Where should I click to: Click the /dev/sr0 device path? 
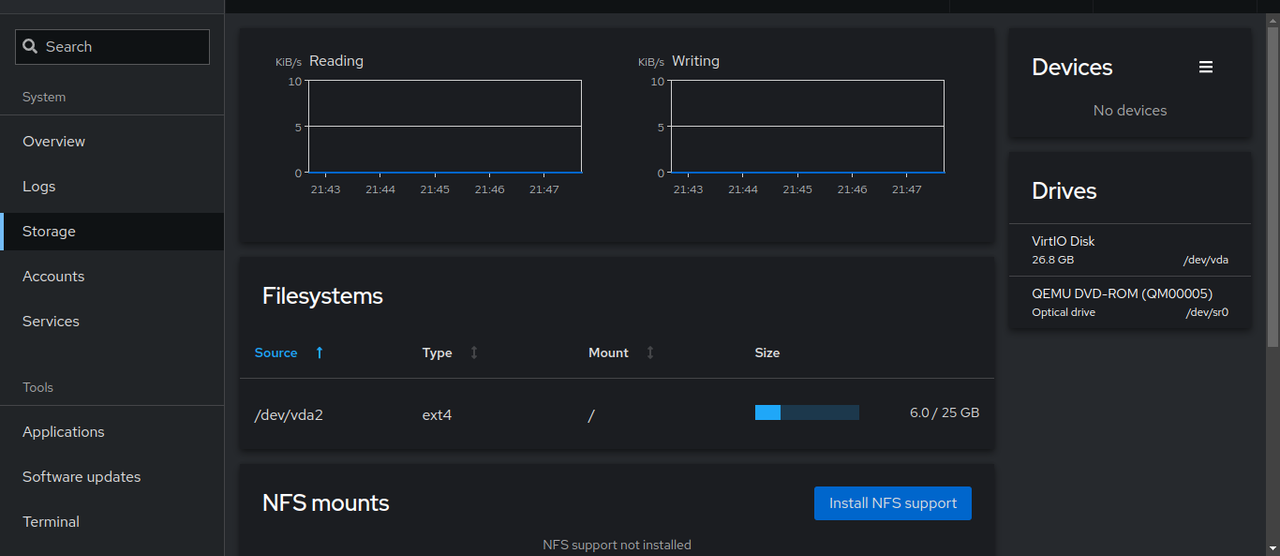pyautogui.click(x=1207, y=312)
